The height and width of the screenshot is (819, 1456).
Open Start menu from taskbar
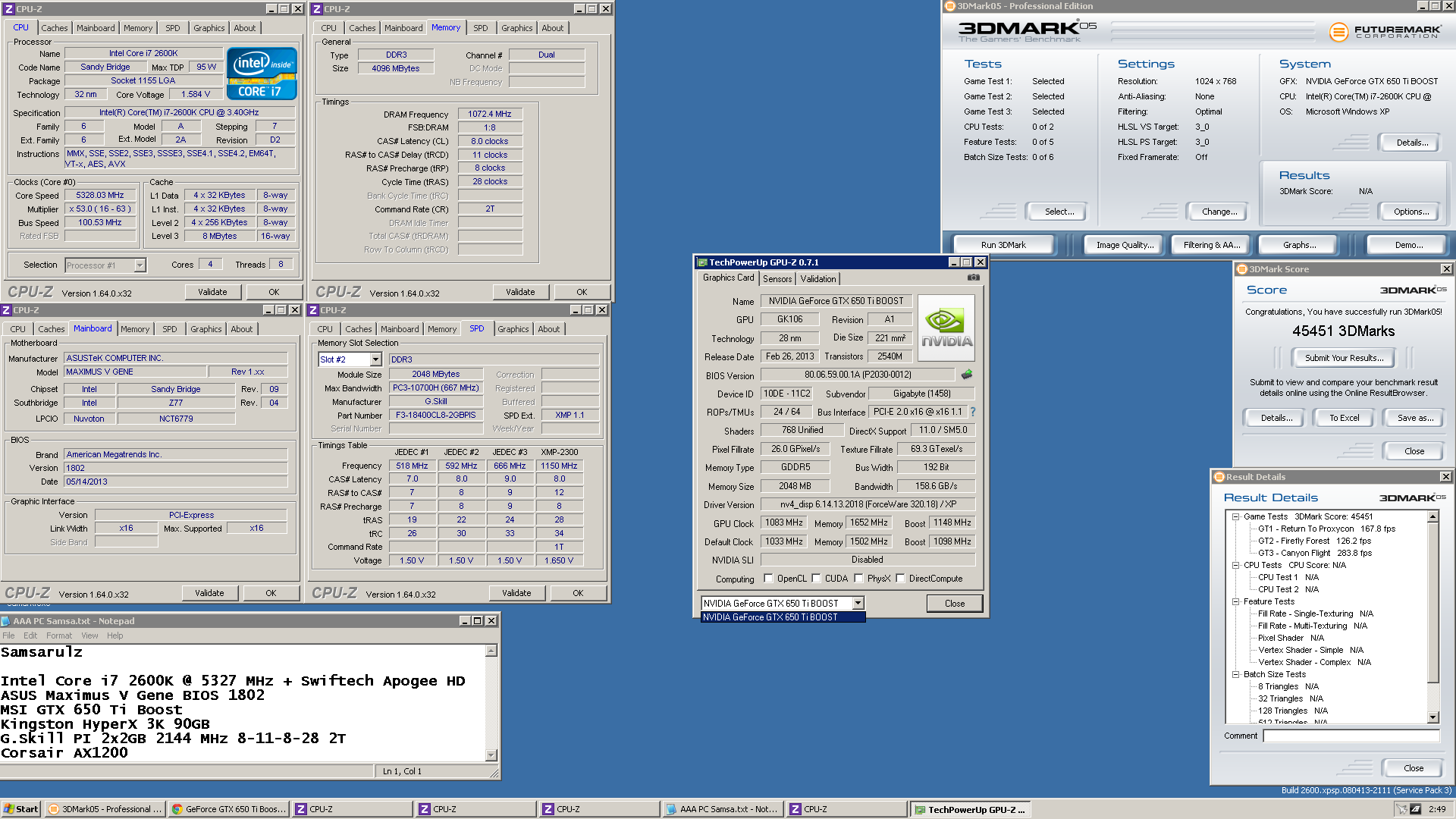click(x=20, y=809)
